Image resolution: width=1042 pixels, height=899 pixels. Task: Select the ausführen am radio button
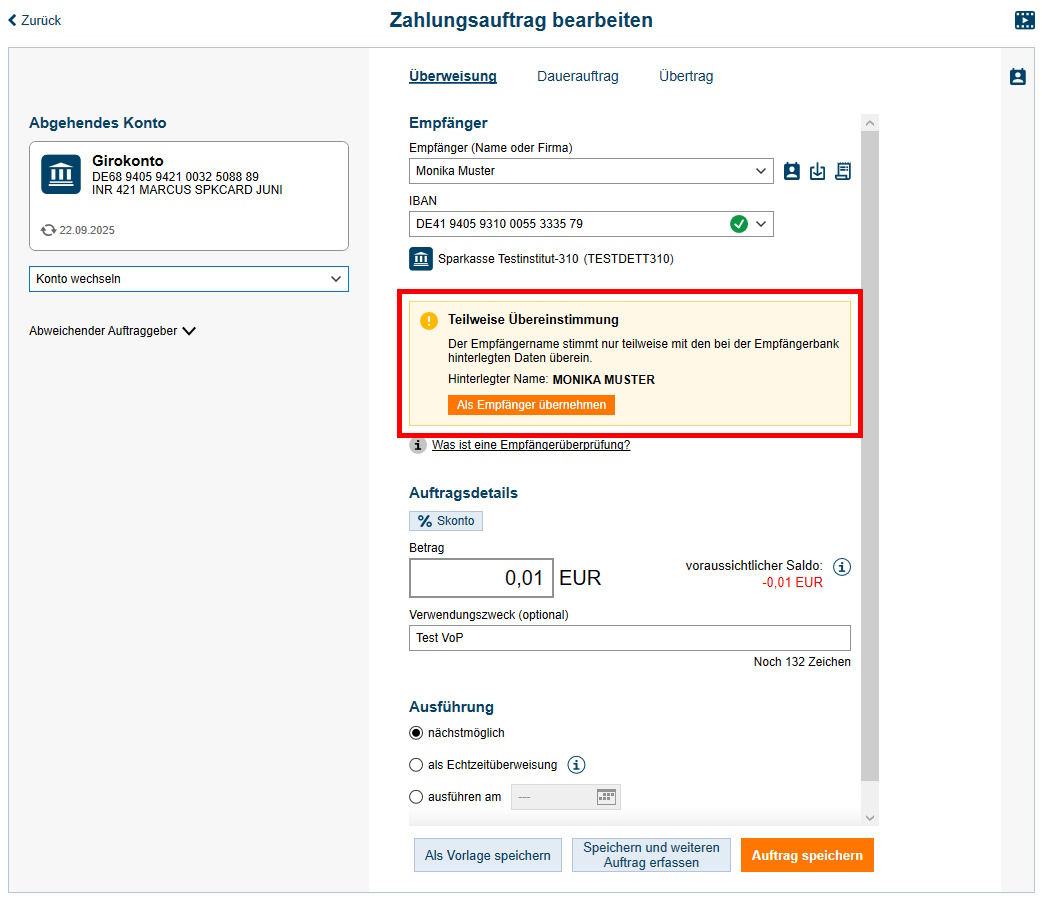click(x=417, y=797)
